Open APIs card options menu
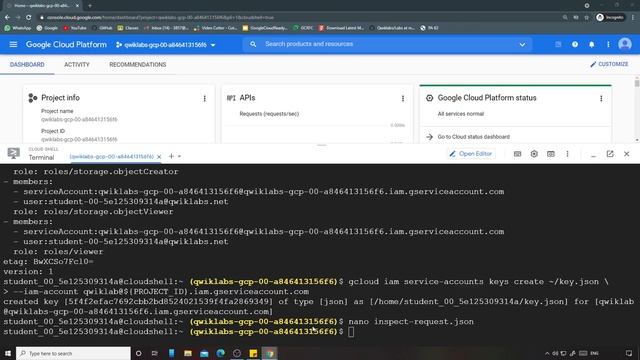This screenshot has width=640, height=360. 402,98
